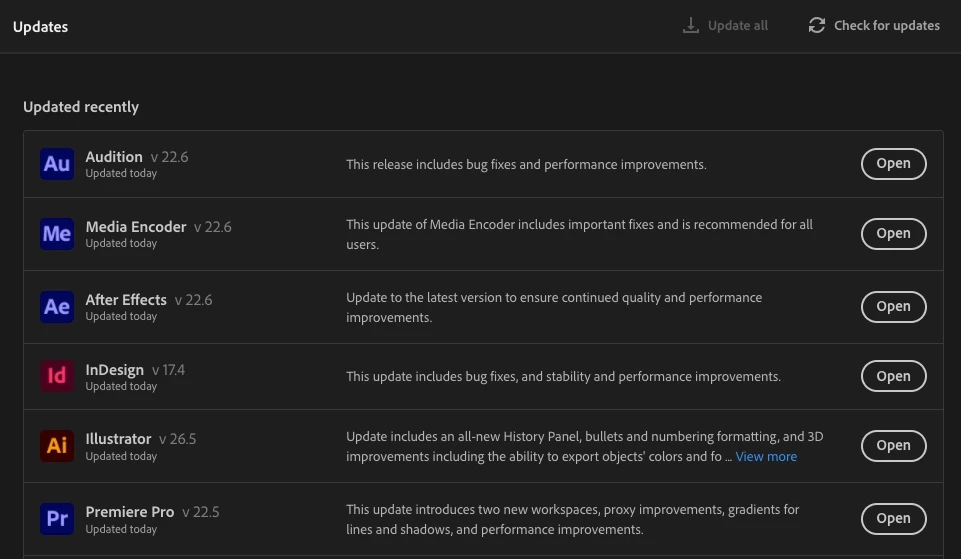Open Audition with its Open button
Screen dimensions: 961x559
click(x=893, y=164)
